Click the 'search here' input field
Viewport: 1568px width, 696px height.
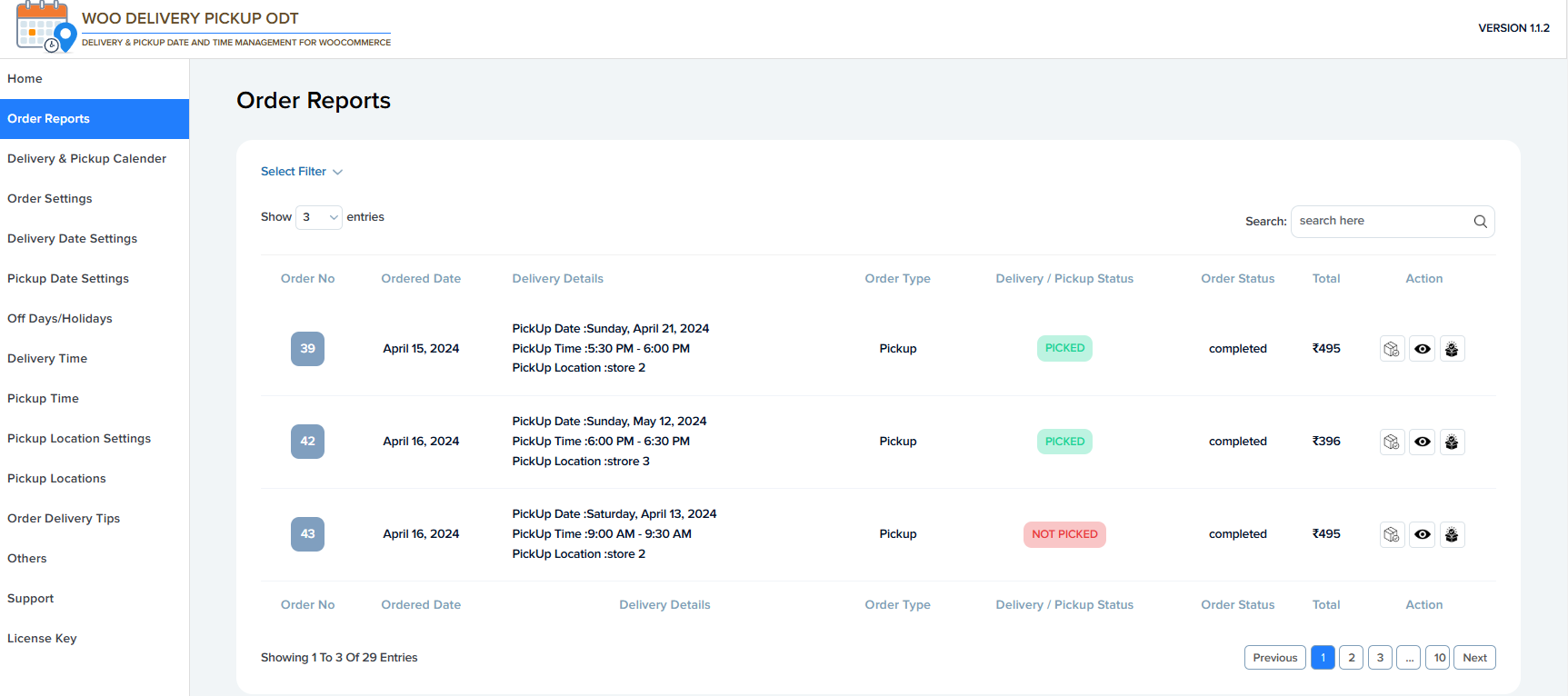click(x=1380, y=222)
